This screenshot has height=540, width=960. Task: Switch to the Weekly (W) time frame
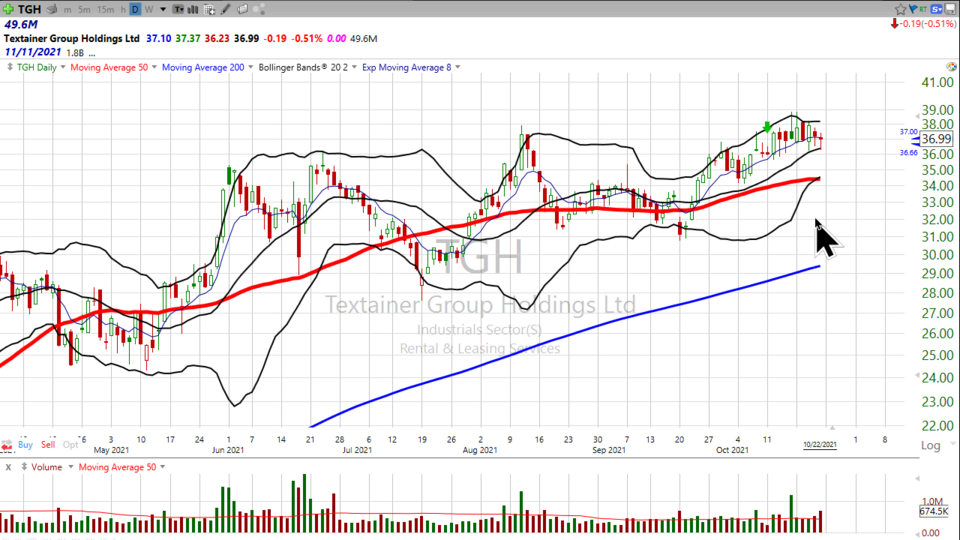[149, 9]
